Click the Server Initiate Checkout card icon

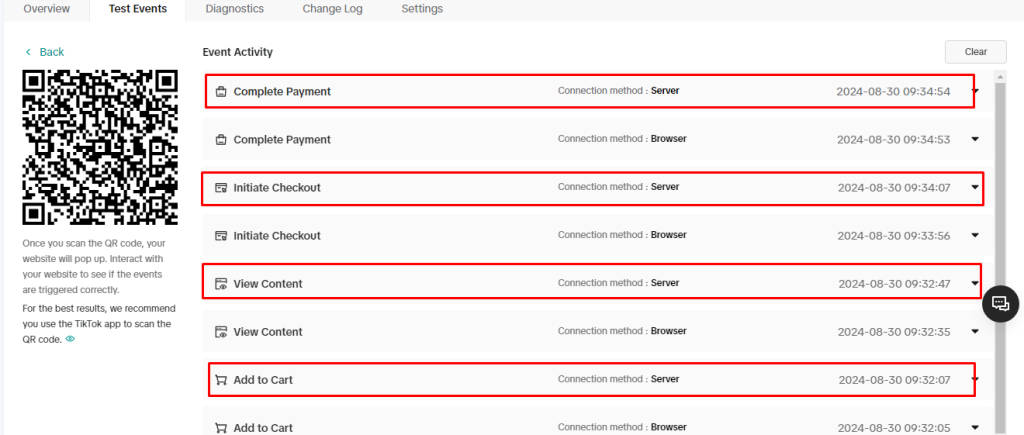tap(221, 188)
